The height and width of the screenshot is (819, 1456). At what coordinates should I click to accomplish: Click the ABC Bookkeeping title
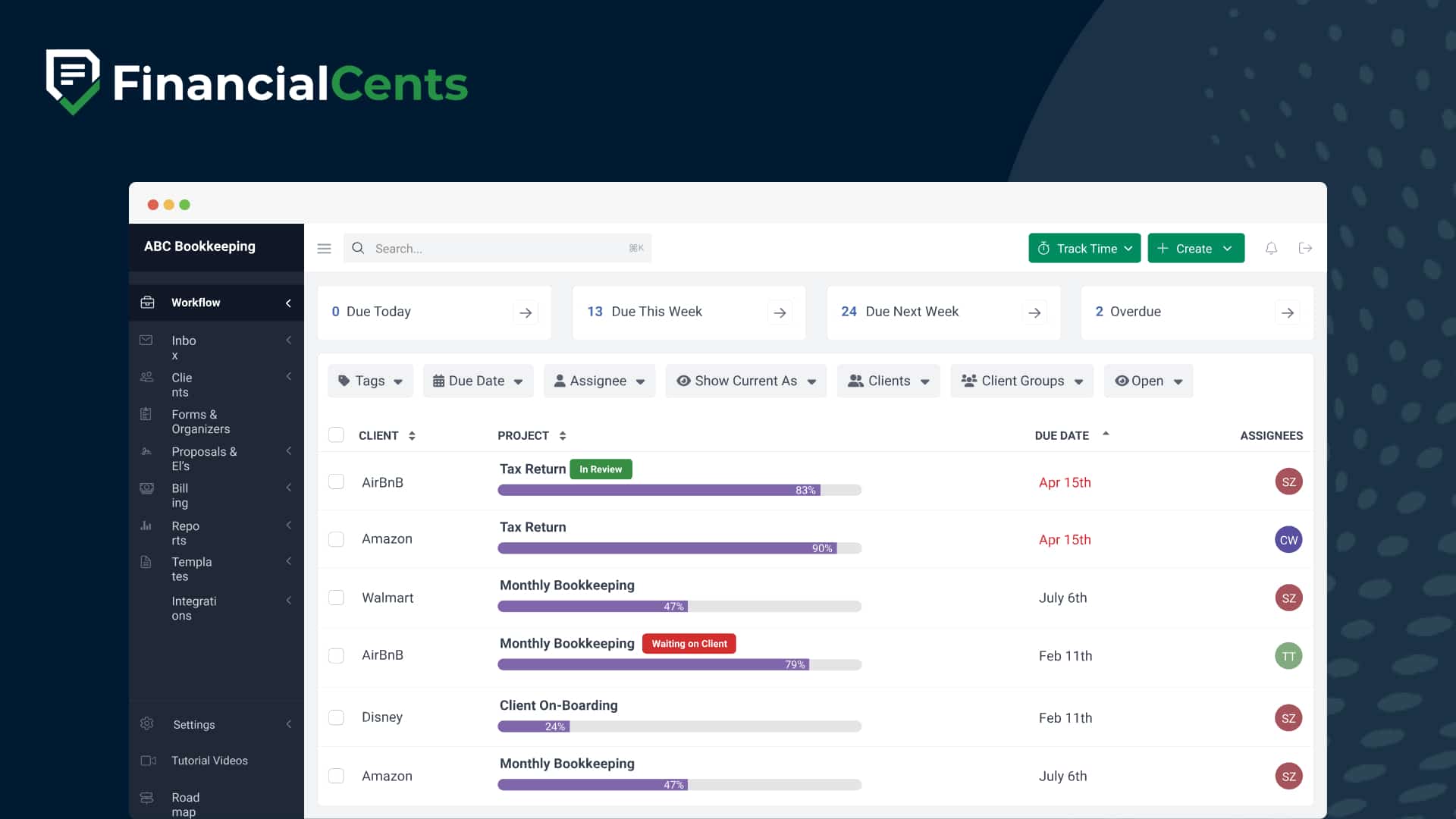click(x=199, y=246)
